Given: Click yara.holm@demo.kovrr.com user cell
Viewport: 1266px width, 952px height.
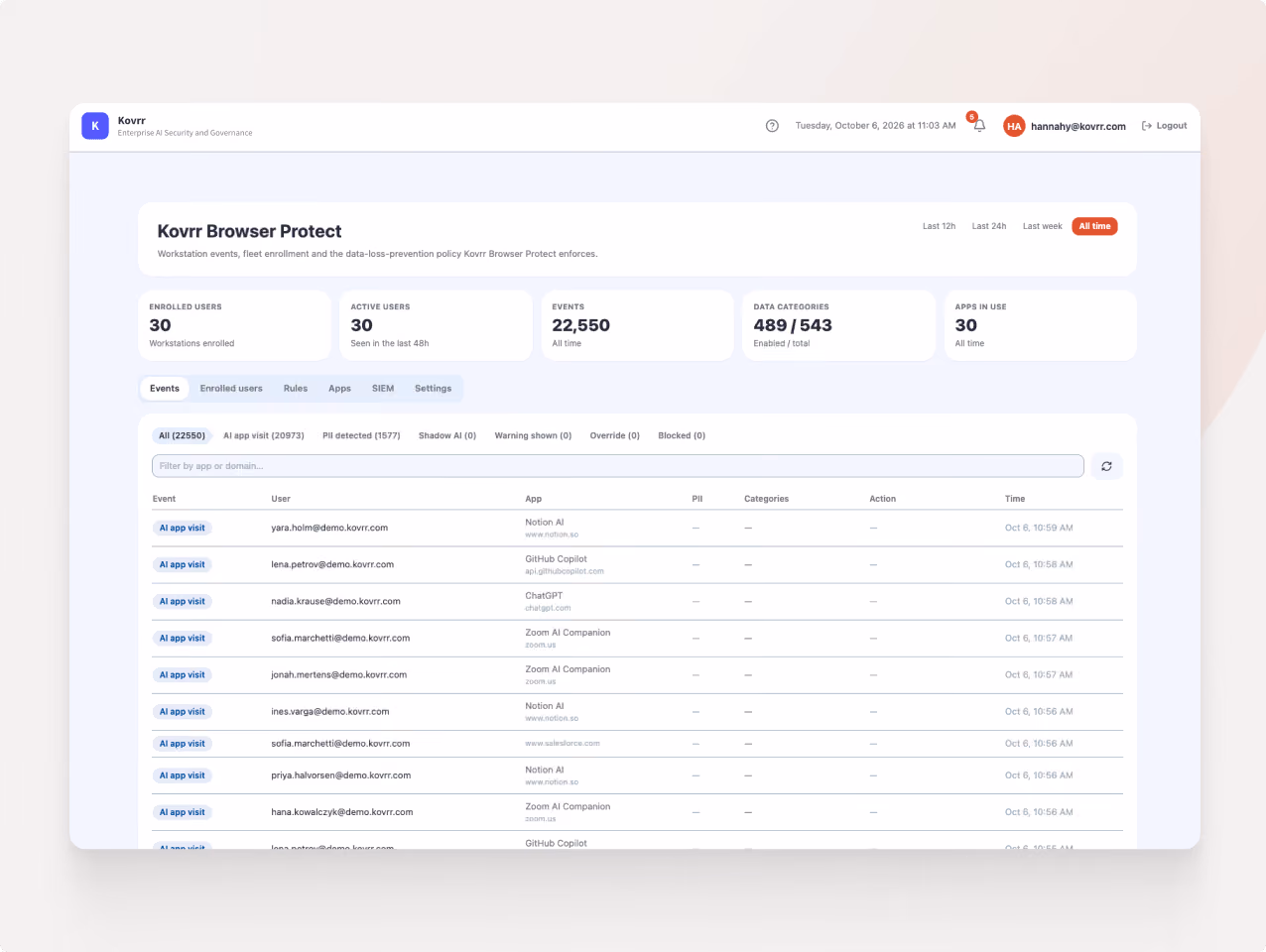Looking at the screenshot, I should pyautogui.click(x=329, y=529).
